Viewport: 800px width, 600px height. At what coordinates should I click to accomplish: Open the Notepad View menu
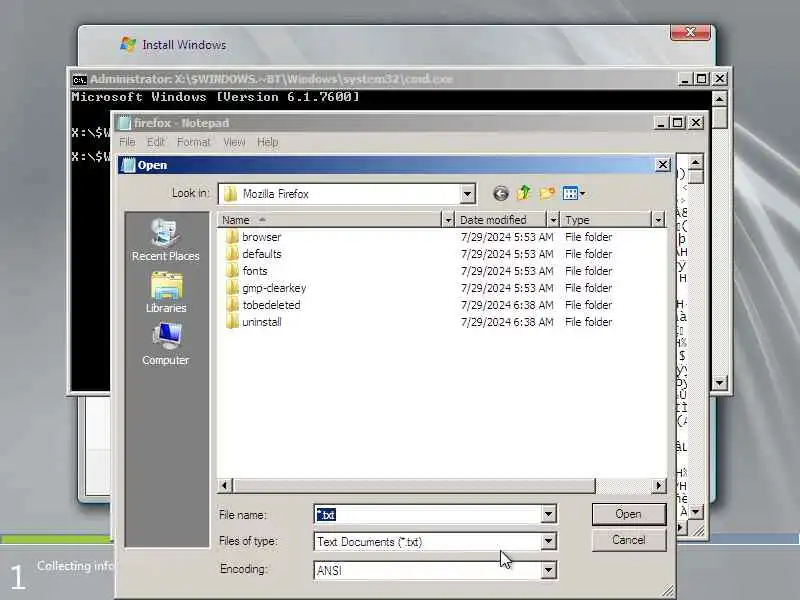(x=234, y=142)
